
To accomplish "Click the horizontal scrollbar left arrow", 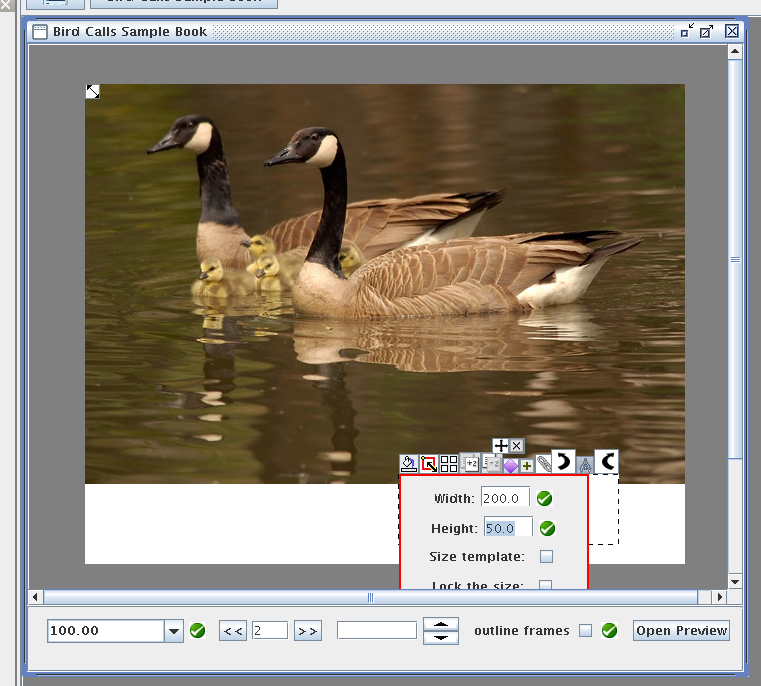I will pos(35,597).
